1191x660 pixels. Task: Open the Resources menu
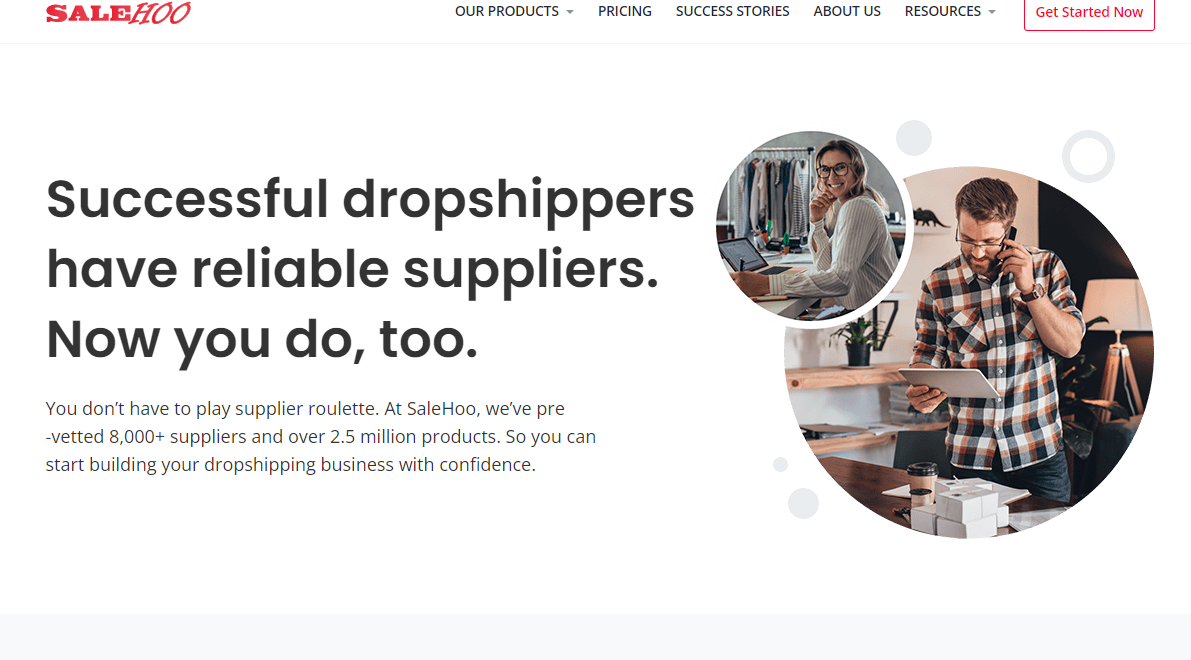pyautogui.click(x=949, y=11)
